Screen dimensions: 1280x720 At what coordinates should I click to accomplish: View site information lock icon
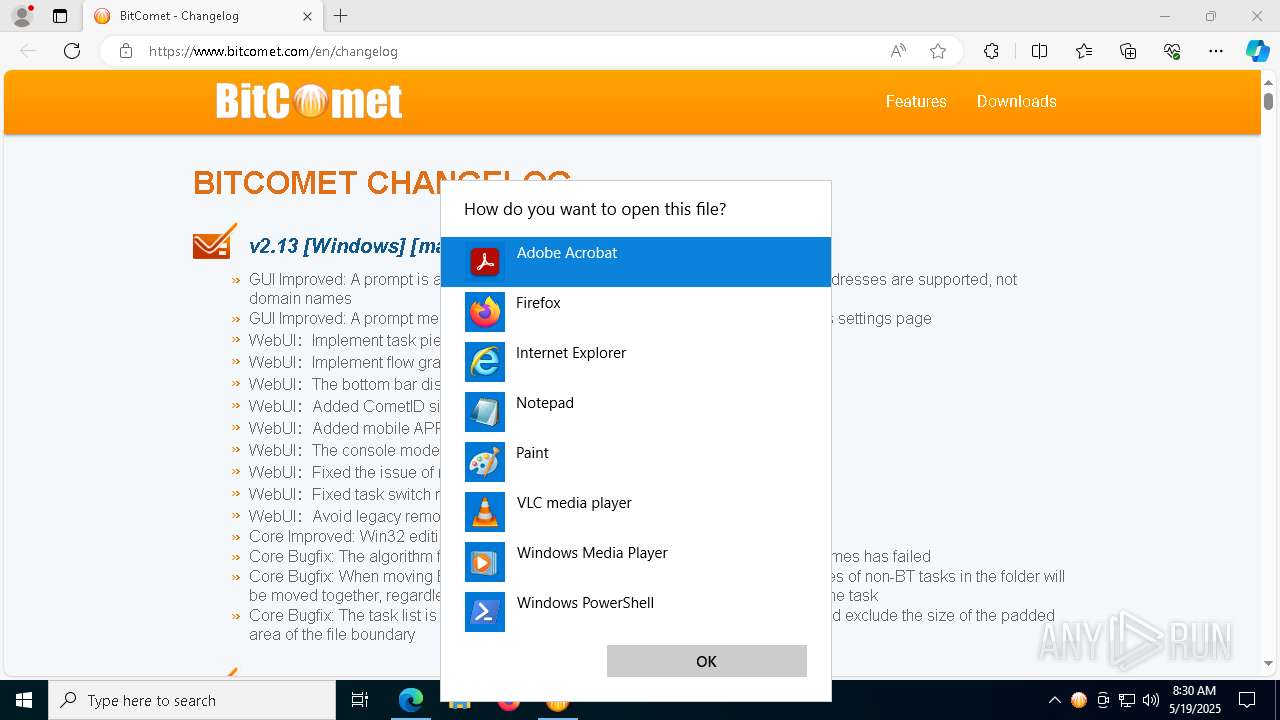(x=126, y=51)
